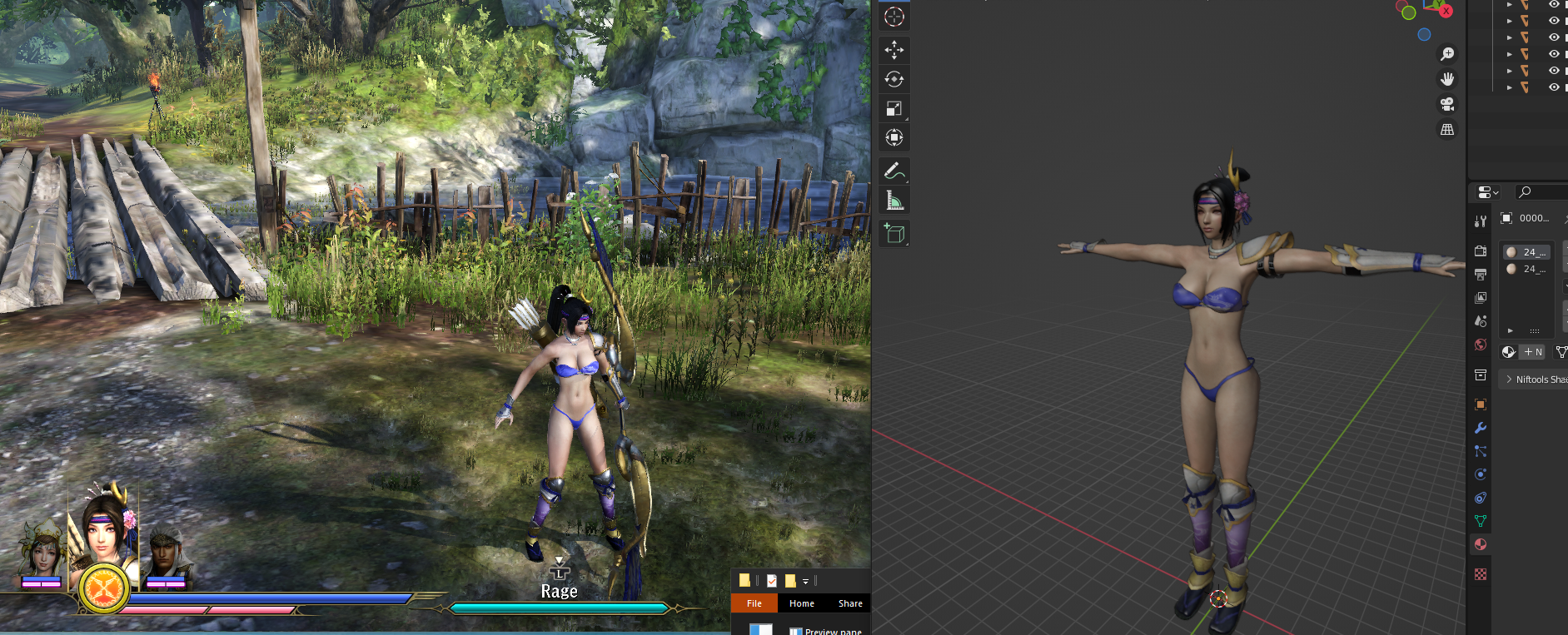Expand the material slot list arrow
The width and height of the screenshot is (1568, 635).
(1511, 330)
